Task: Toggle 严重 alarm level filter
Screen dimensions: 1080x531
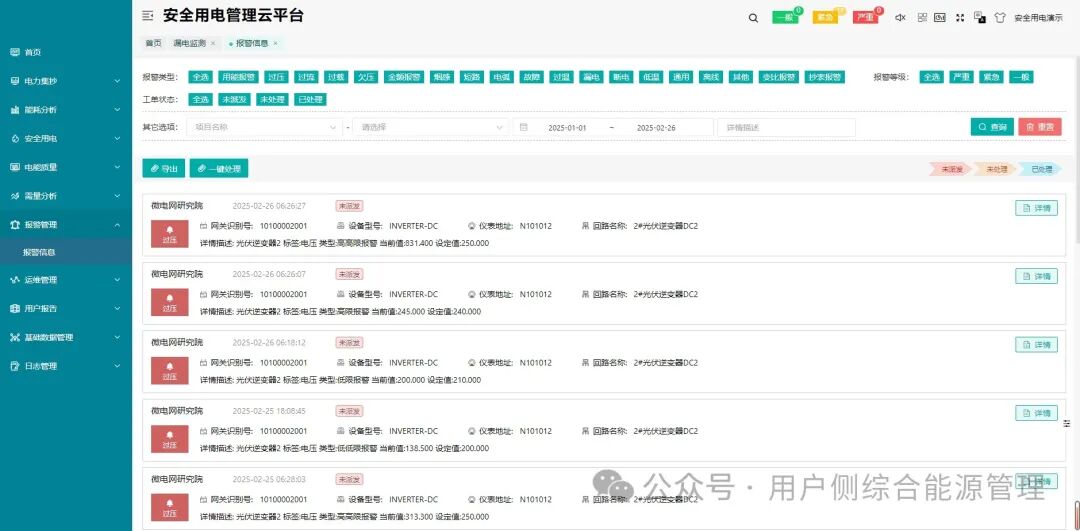Action: click(960, 77)
